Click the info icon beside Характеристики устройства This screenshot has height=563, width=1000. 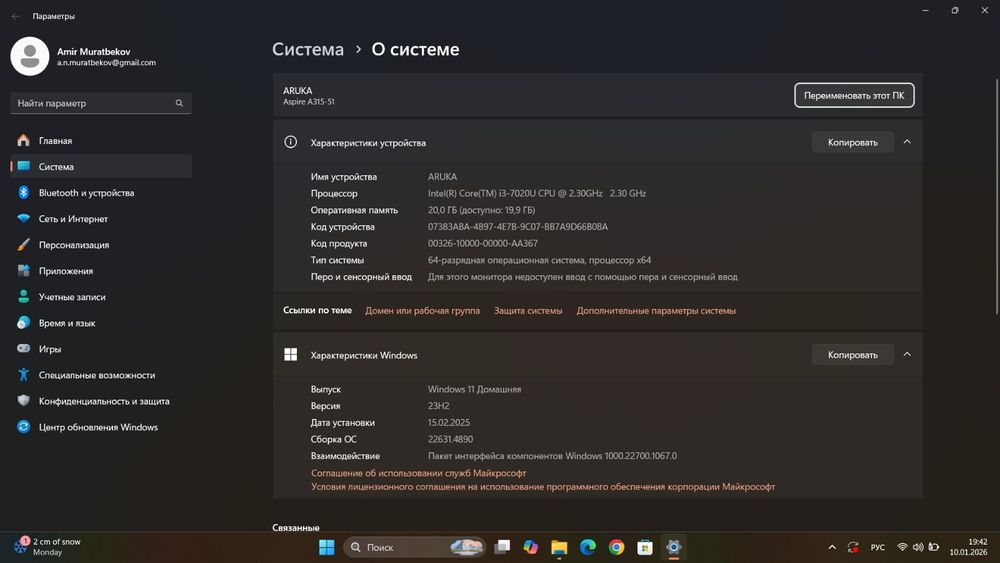(290, 142)
